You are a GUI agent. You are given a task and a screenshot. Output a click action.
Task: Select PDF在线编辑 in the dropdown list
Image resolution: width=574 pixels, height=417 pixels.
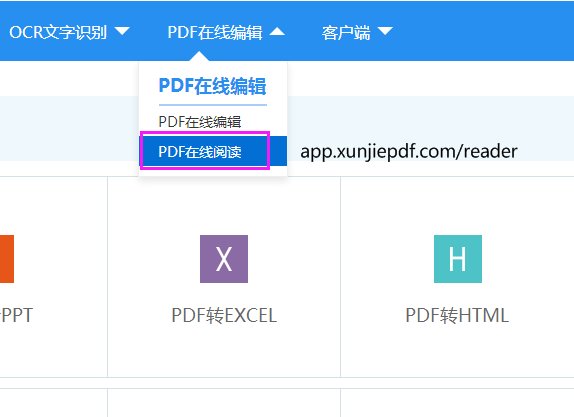tap(200, 122)
